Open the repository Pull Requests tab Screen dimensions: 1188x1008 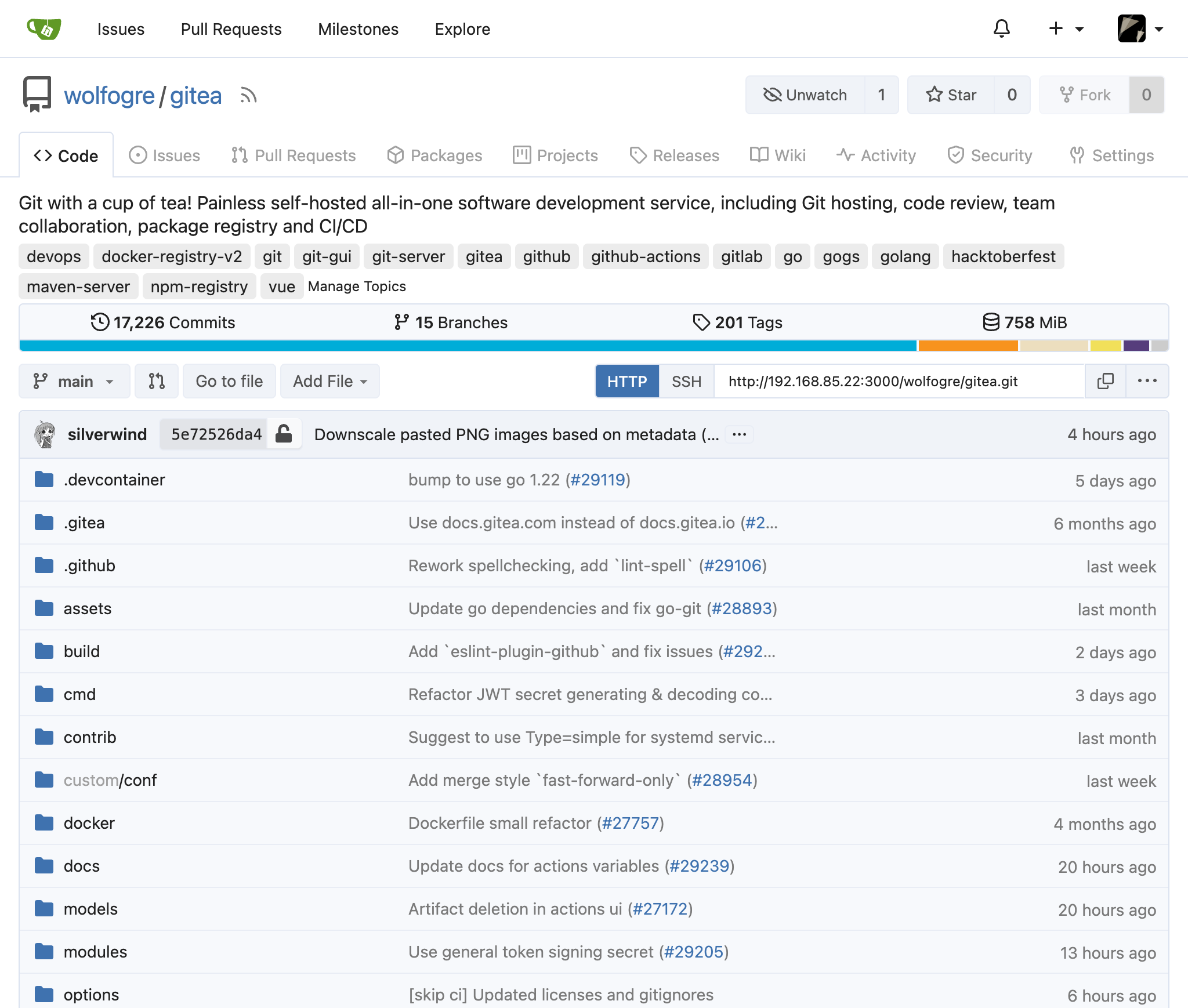(x=293, y=155)
